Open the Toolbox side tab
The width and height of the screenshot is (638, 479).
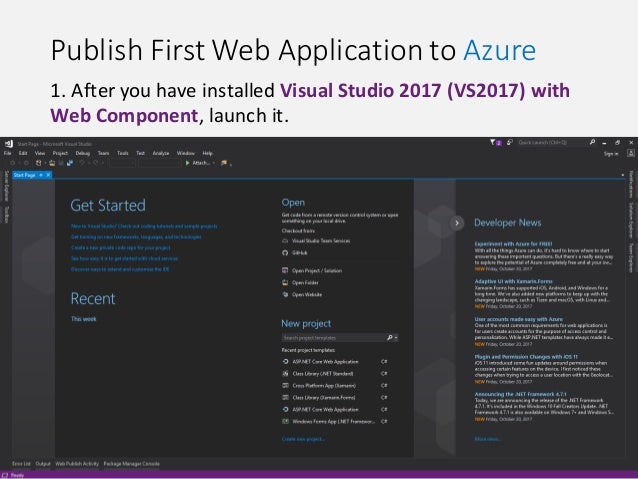(6, 214)
